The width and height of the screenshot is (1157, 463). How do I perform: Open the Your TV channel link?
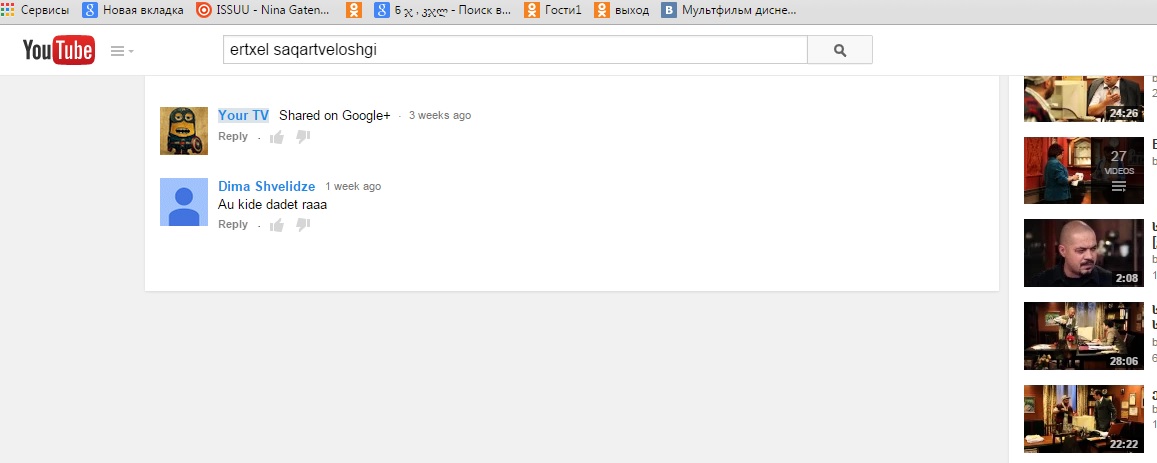(244, 115)
